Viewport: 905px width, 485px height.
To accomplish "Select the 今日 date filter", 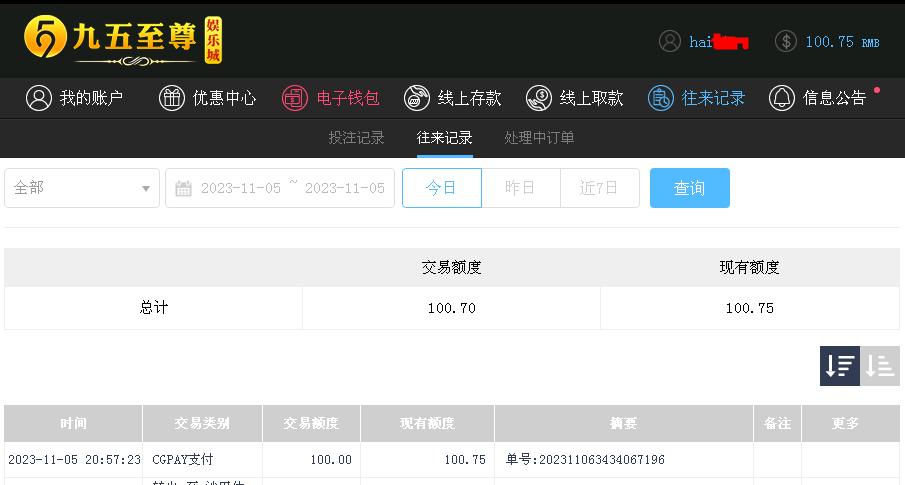I will (x=442, y=188).
